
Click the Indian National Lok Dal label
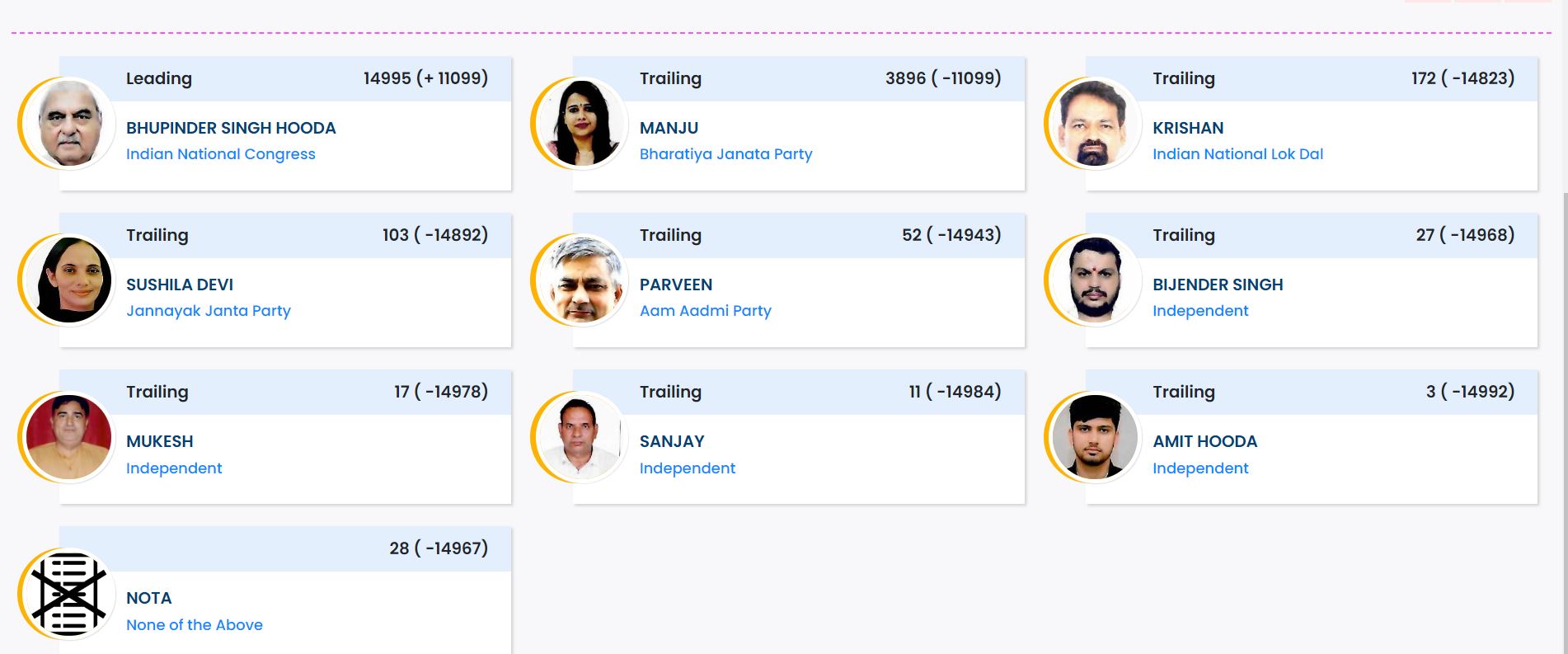[x=1237, y=154]
